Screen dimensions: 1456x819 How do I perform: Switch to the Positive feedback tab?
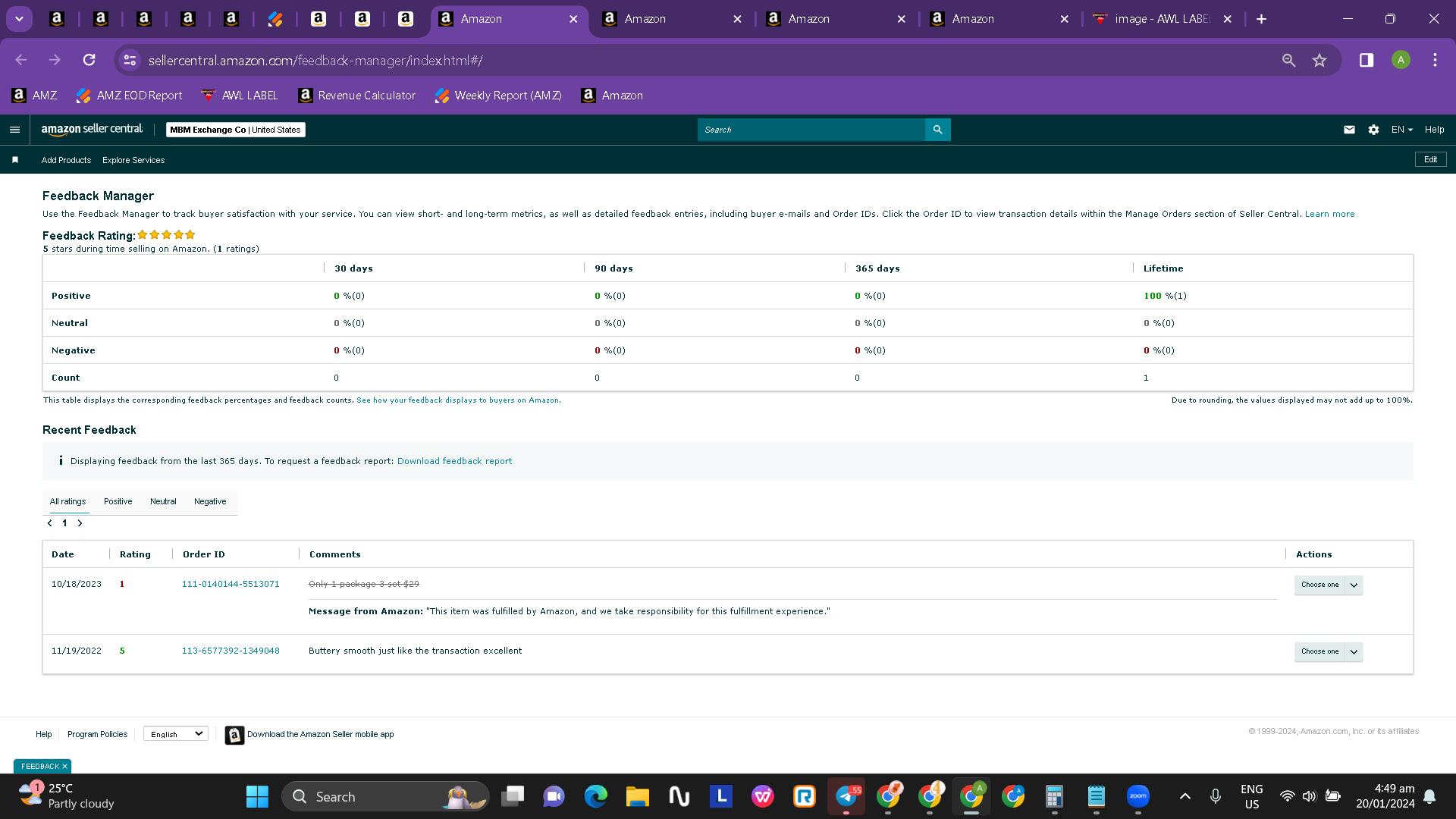[118, 501]
